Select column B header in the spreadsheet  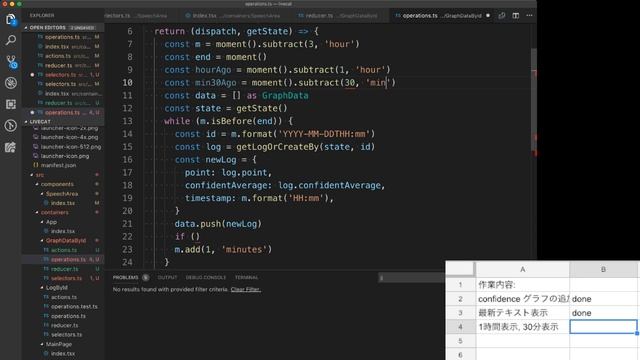click(603, 270)
